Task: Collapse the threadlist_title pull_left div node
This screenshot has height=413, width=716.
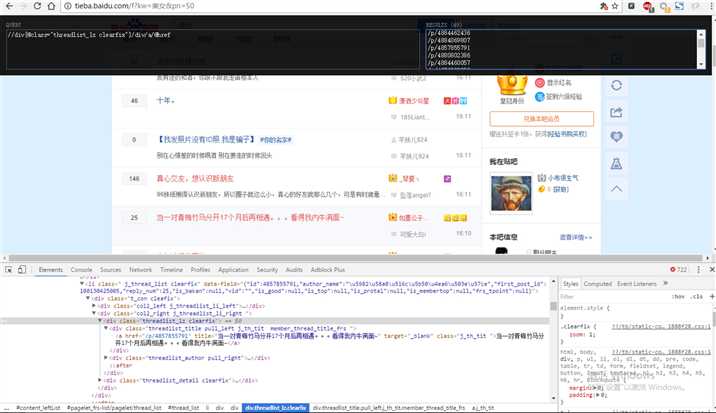Action: point(106,328)
